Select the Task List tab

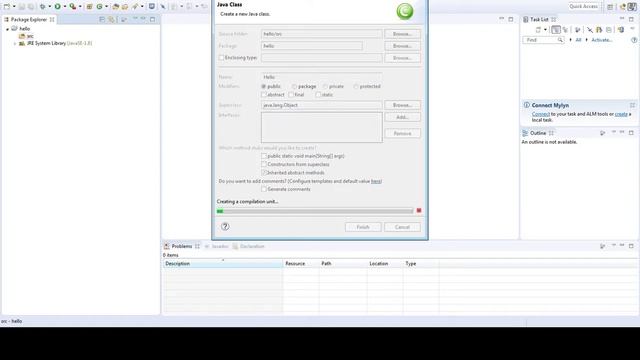coord(539,19)
